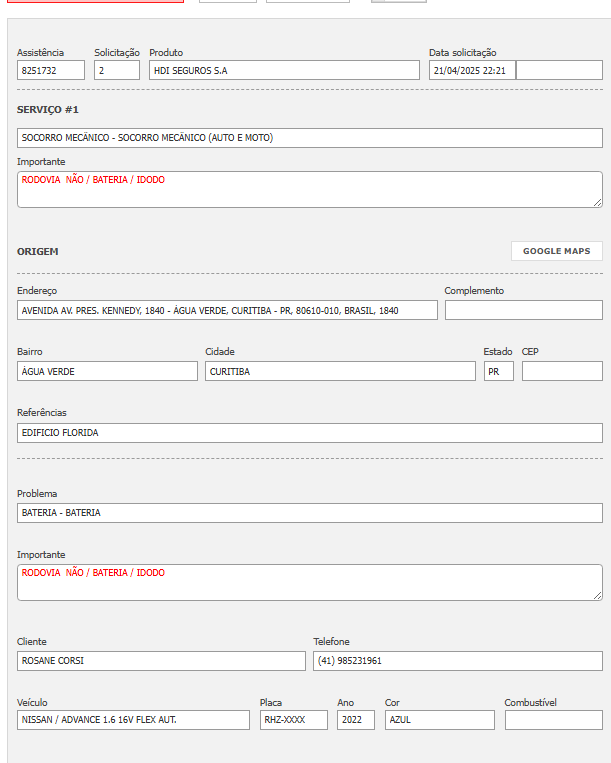Click the Estado field showing PR
This screenshot has height=763, width=611.
click(x=498, y=372)
